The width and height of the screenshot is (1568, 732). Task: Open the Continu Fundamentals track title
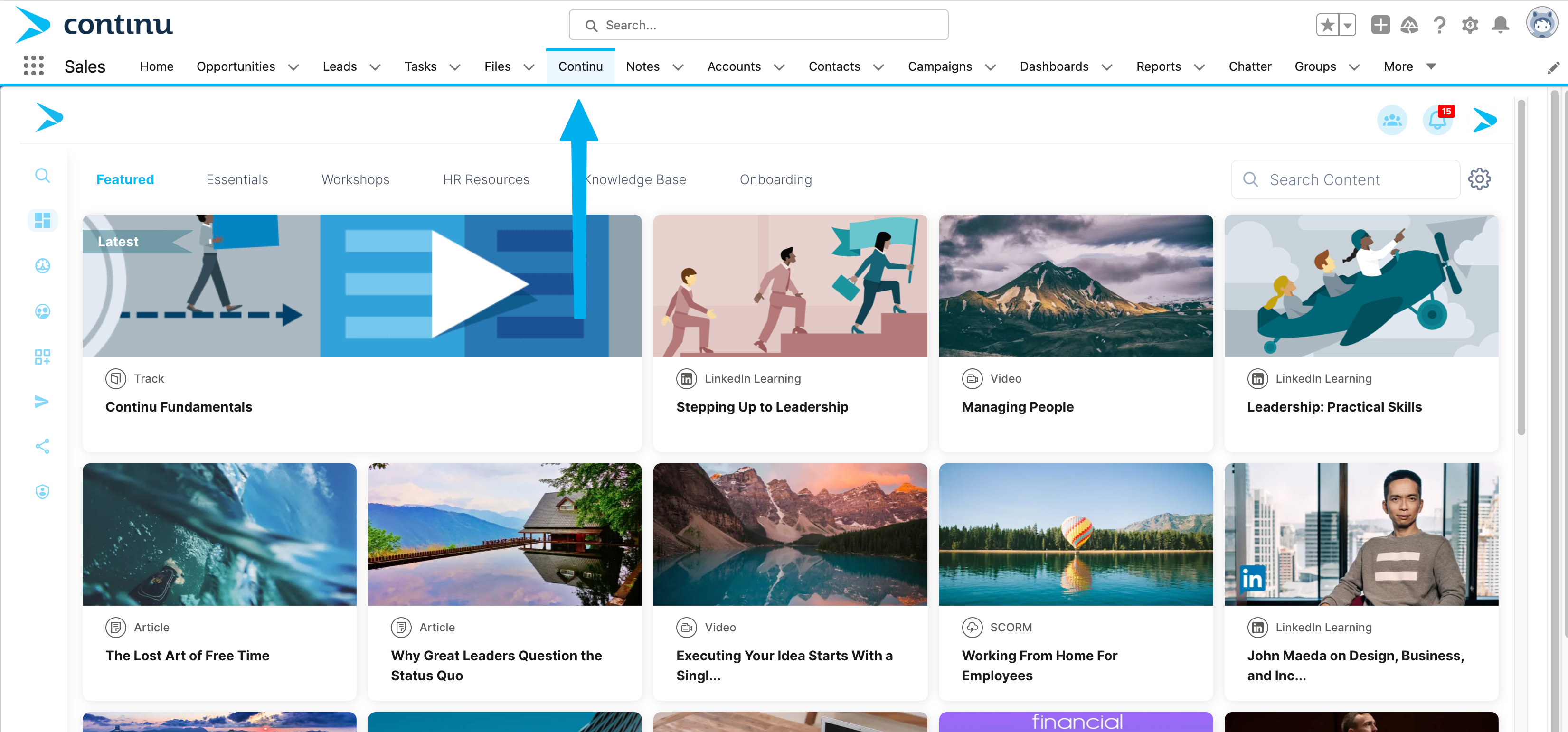coord(179,406)
